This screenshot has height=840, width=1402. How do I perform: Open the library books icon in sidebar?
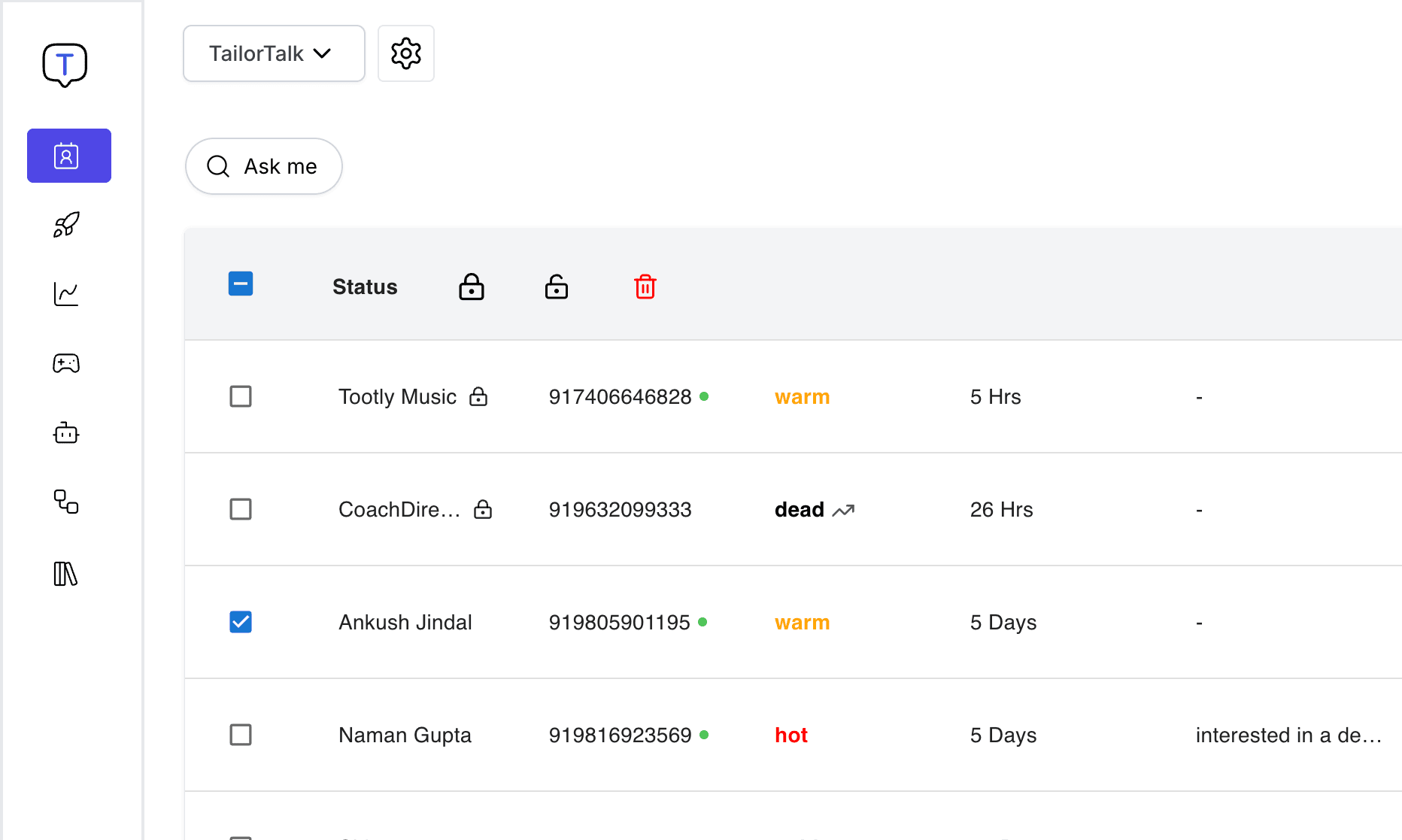pyautogui.click(x=66, y=574)
